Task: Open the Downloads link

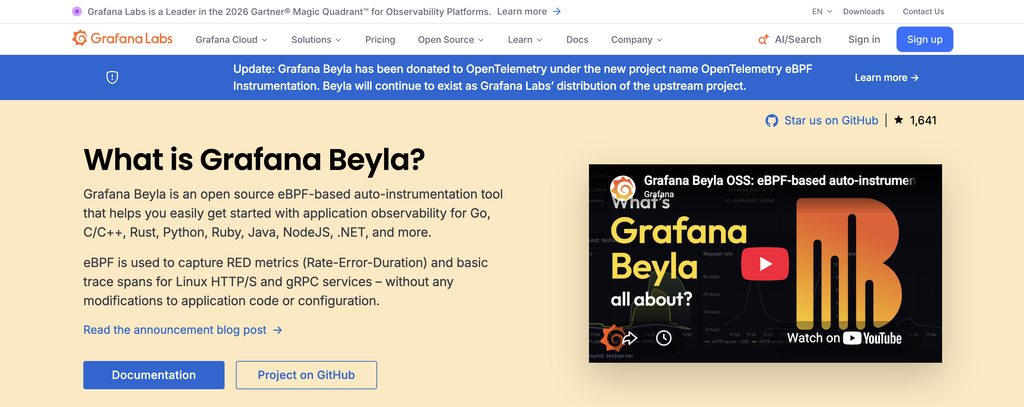Action: point(863,11)
